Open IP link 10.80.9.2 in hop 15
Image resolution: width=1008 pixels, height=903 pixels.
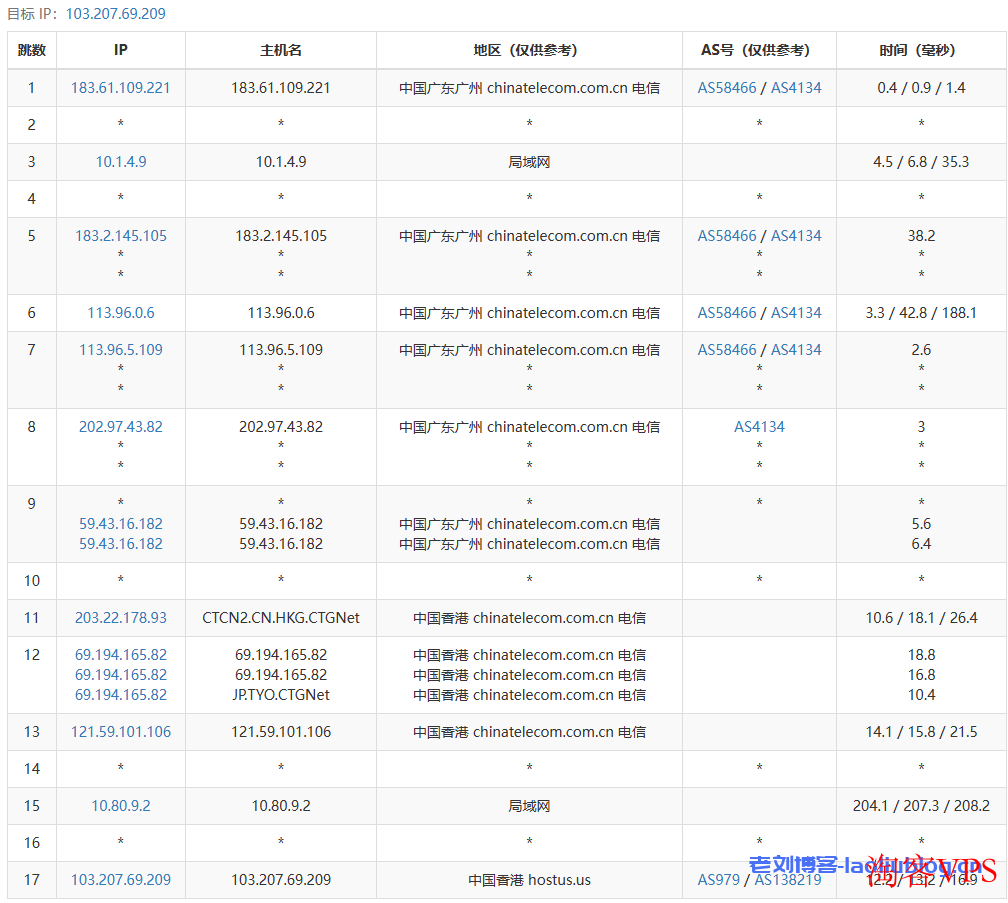click(x=121, y=806)
